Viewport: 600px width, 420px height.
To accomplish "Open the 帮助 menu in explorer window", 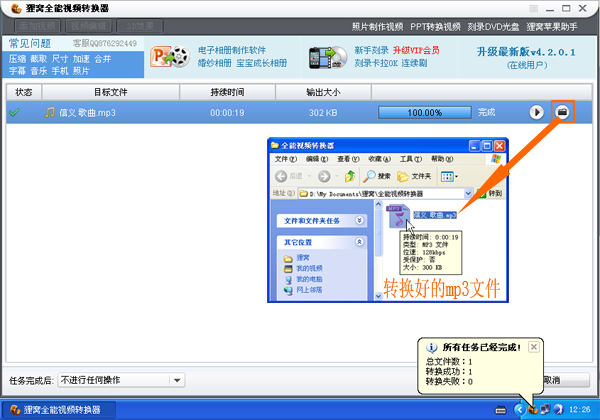I will coord(442,159).
